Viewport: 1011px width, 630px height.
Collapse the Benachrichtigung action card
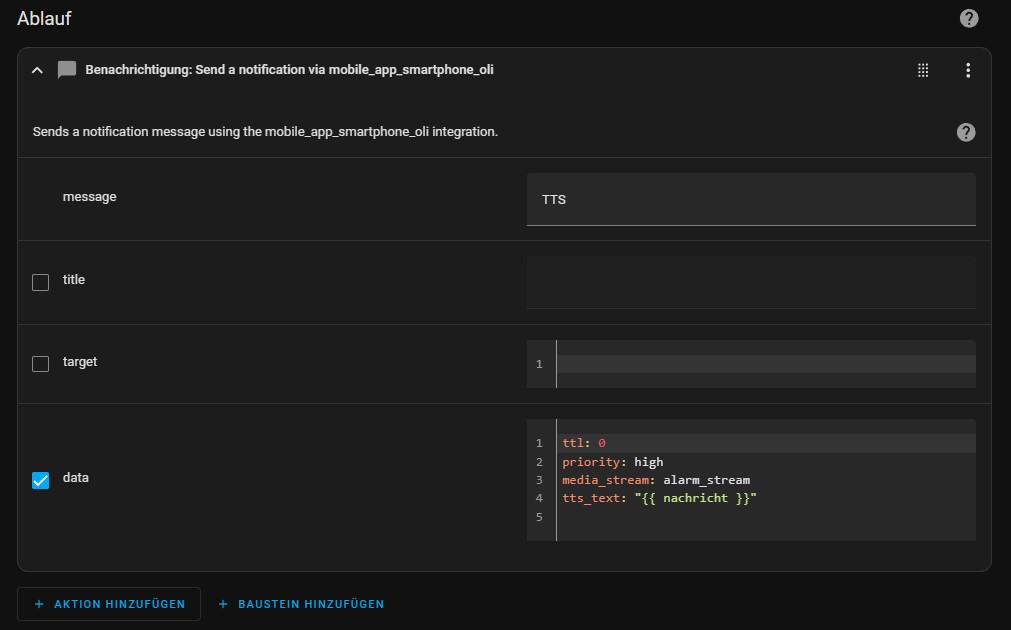37,70
